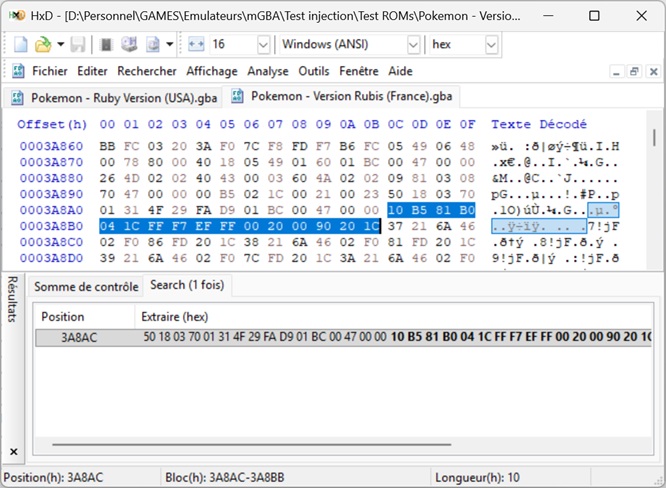Click the Open main memory chip icon
666x488 pixels.
(105, 45)
